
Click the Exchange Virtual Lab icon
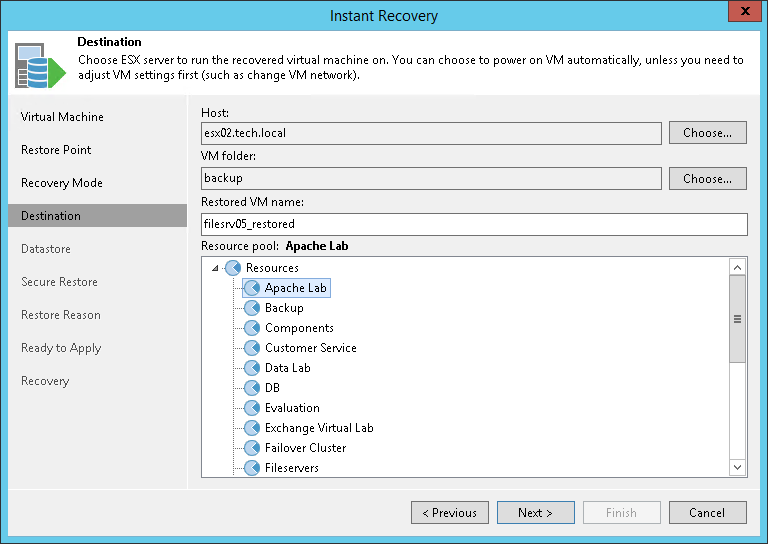(252, 428)
